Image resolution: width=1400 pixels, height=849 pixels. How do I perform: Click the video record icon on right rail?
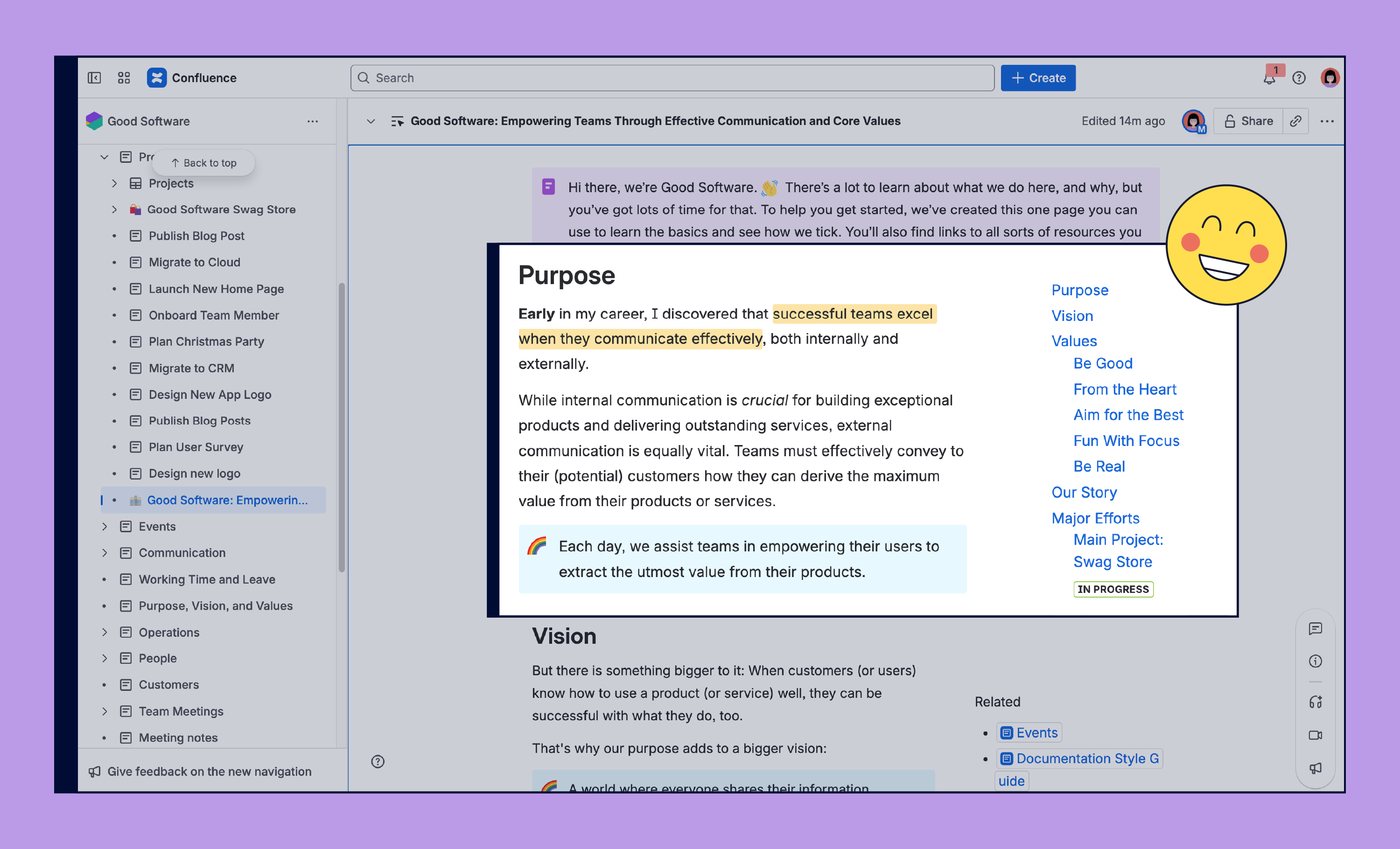pos(1315,735)
